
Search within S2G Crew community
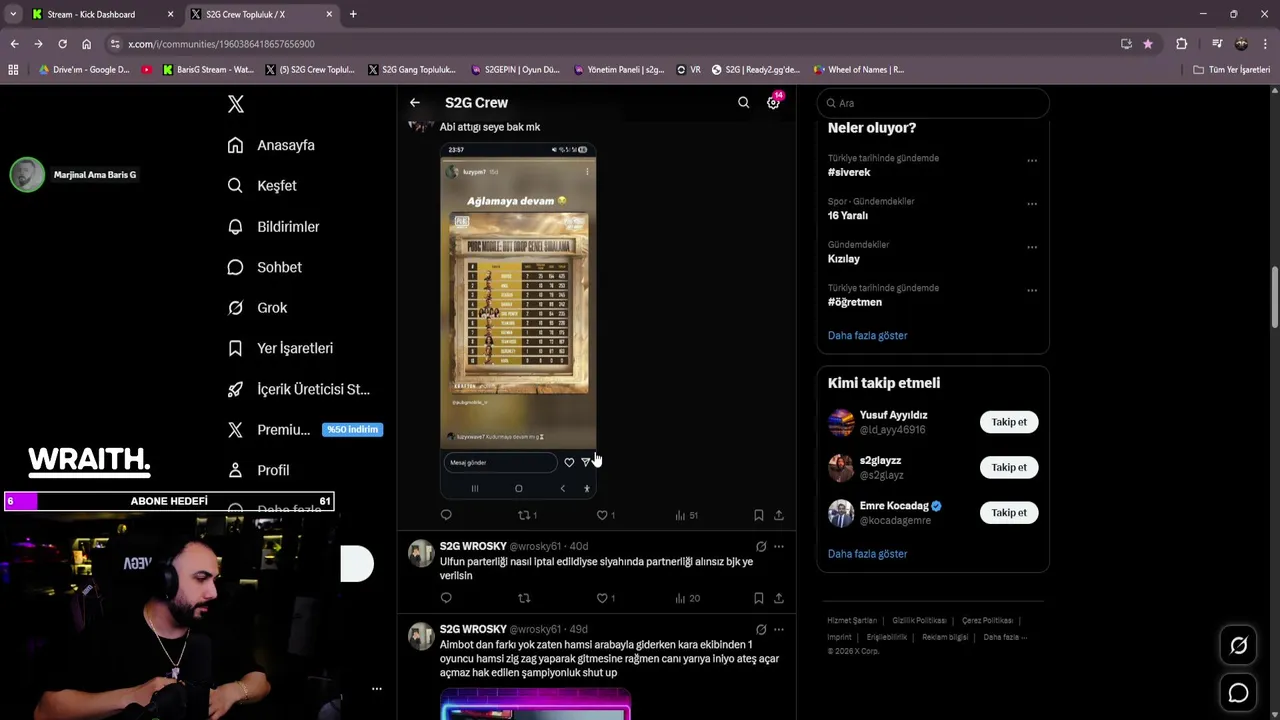[x=743, y=103]
